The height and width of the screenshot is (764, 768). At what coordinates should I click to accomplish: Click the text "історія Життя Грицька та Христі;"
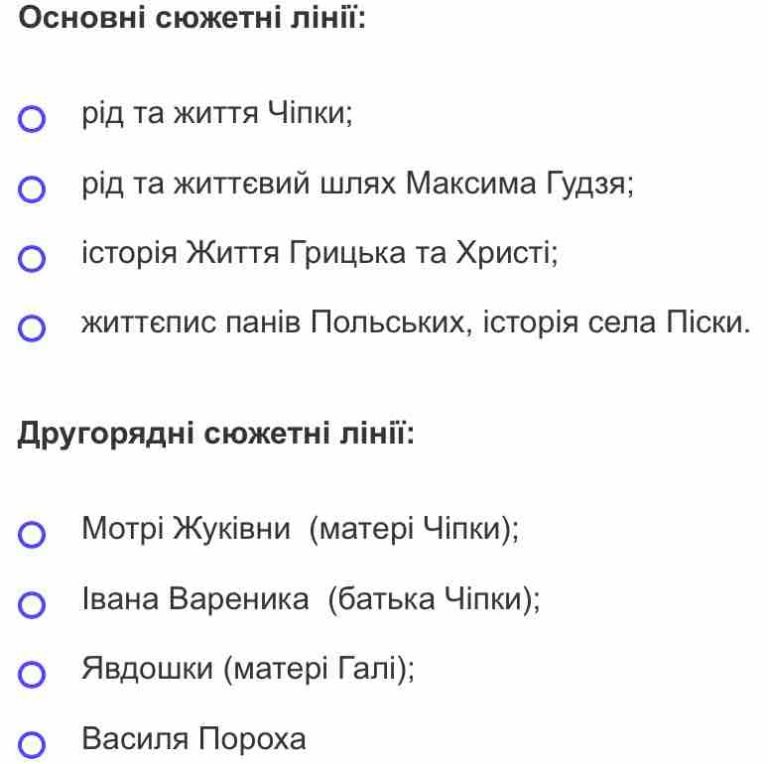click(x=320, y=254)
